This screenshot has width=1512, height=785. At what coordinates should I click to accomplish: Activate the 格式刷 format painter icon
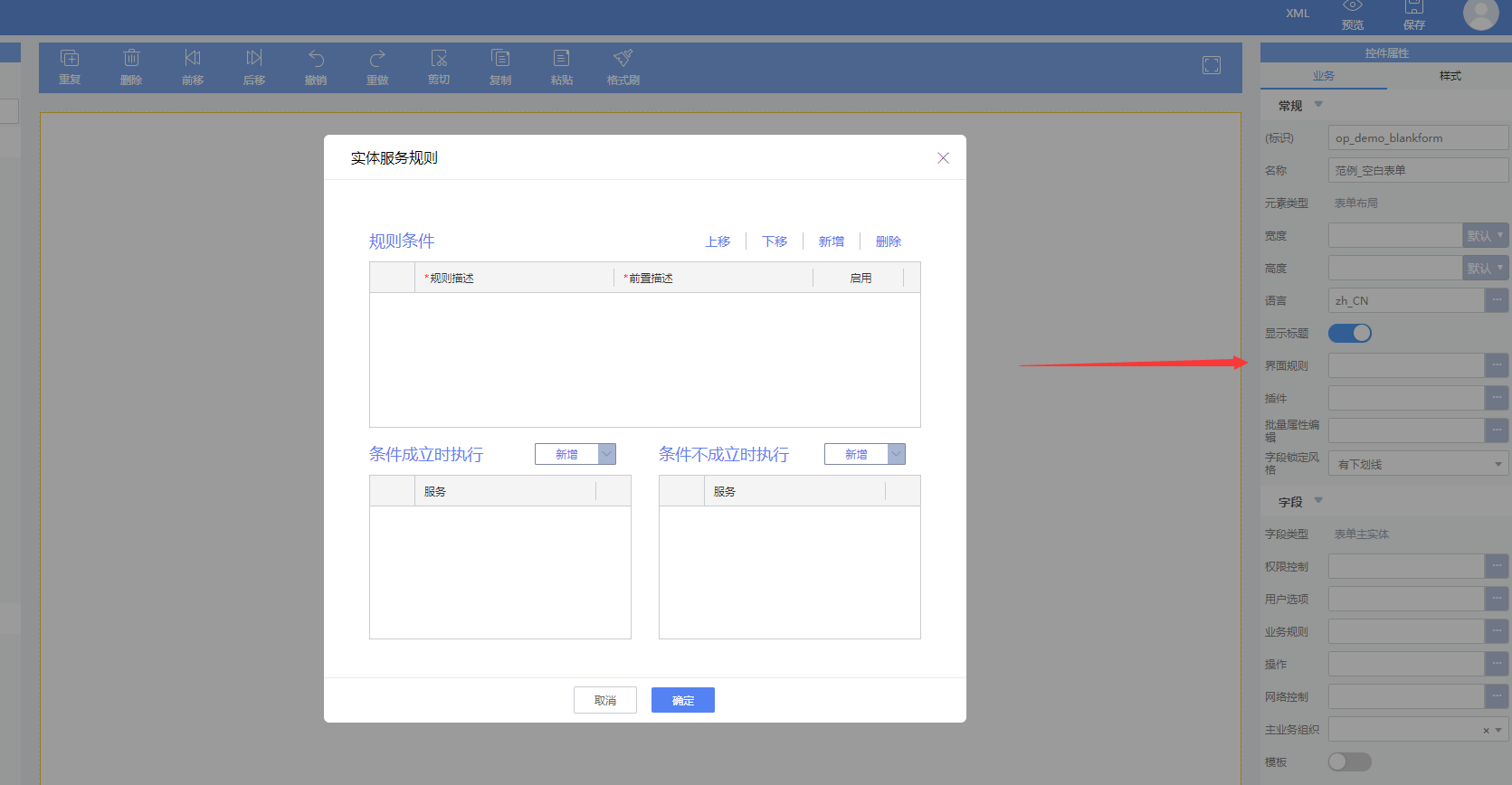[623, 58]
